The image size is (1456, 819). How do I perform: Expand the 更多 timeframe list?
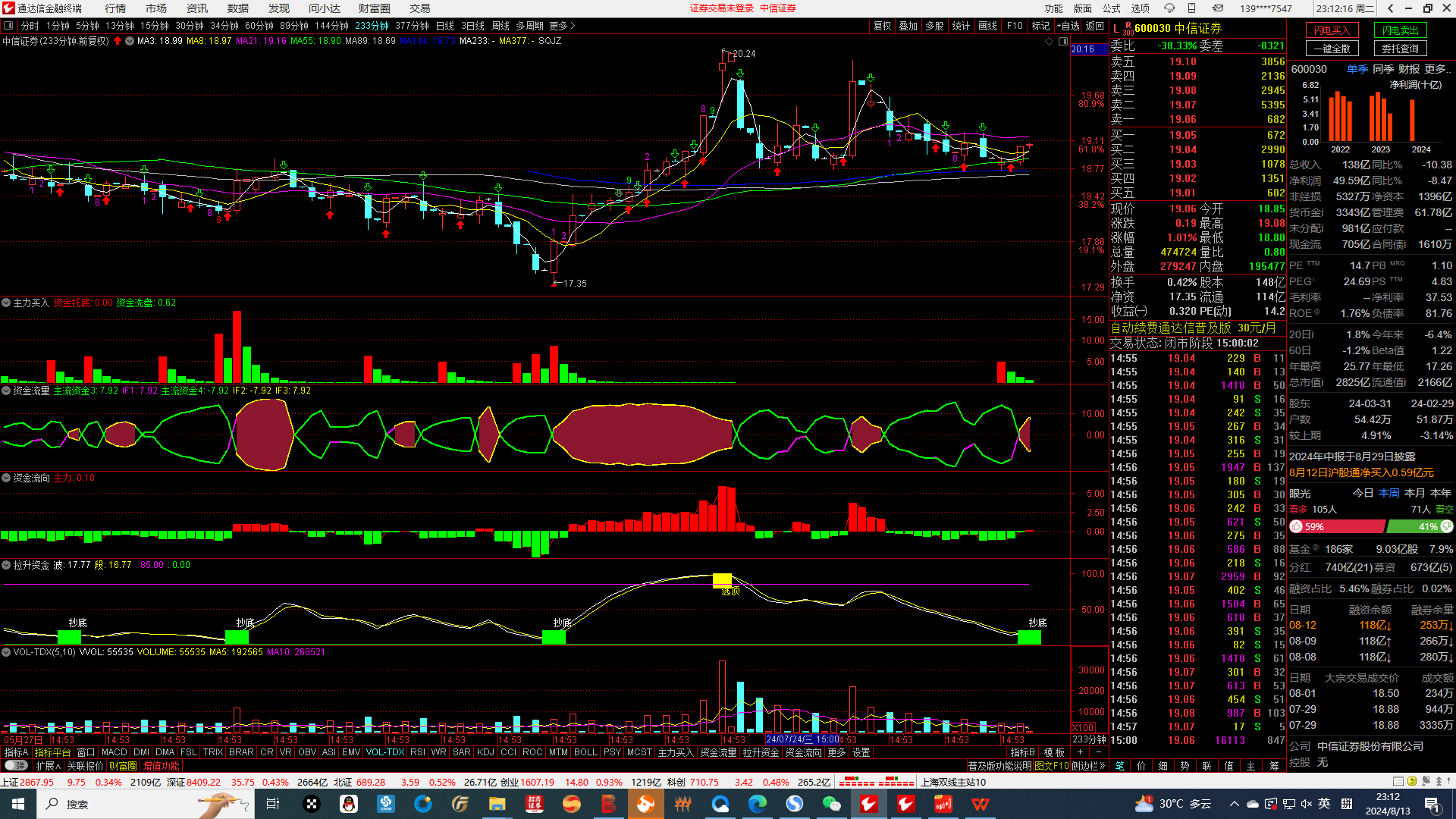pyautogui.click(x=562, y=26)
